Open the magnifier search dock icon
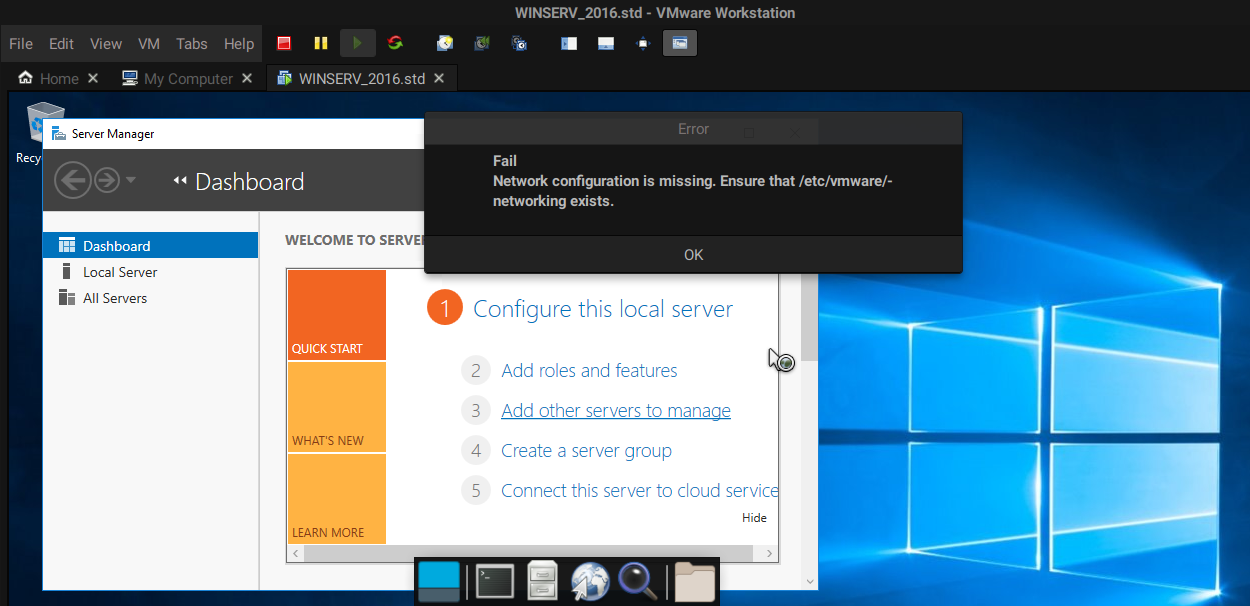The height and width of the screenshot is (606, 1250). coord(638,582)
